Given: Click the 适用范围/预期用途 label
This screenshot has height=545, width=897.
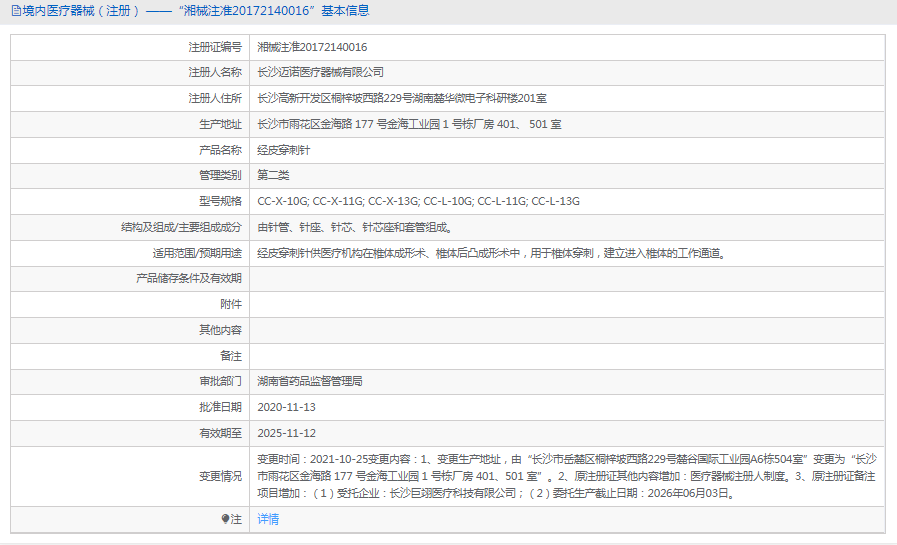Looking at the screenshot, I should [197, 253].
